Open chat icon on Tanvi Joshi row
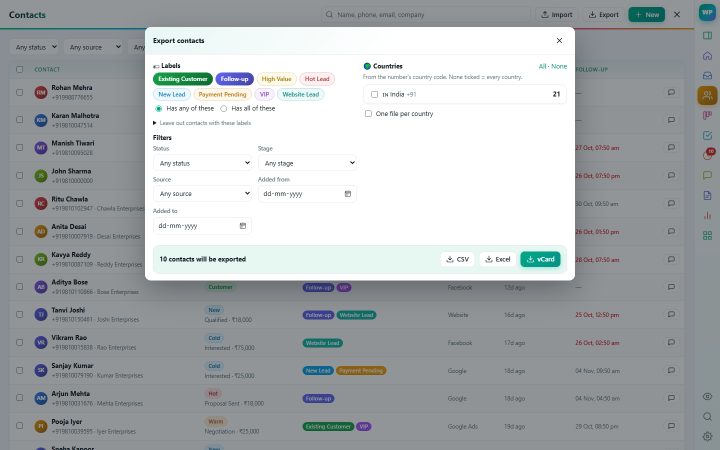 coord(671,315)
